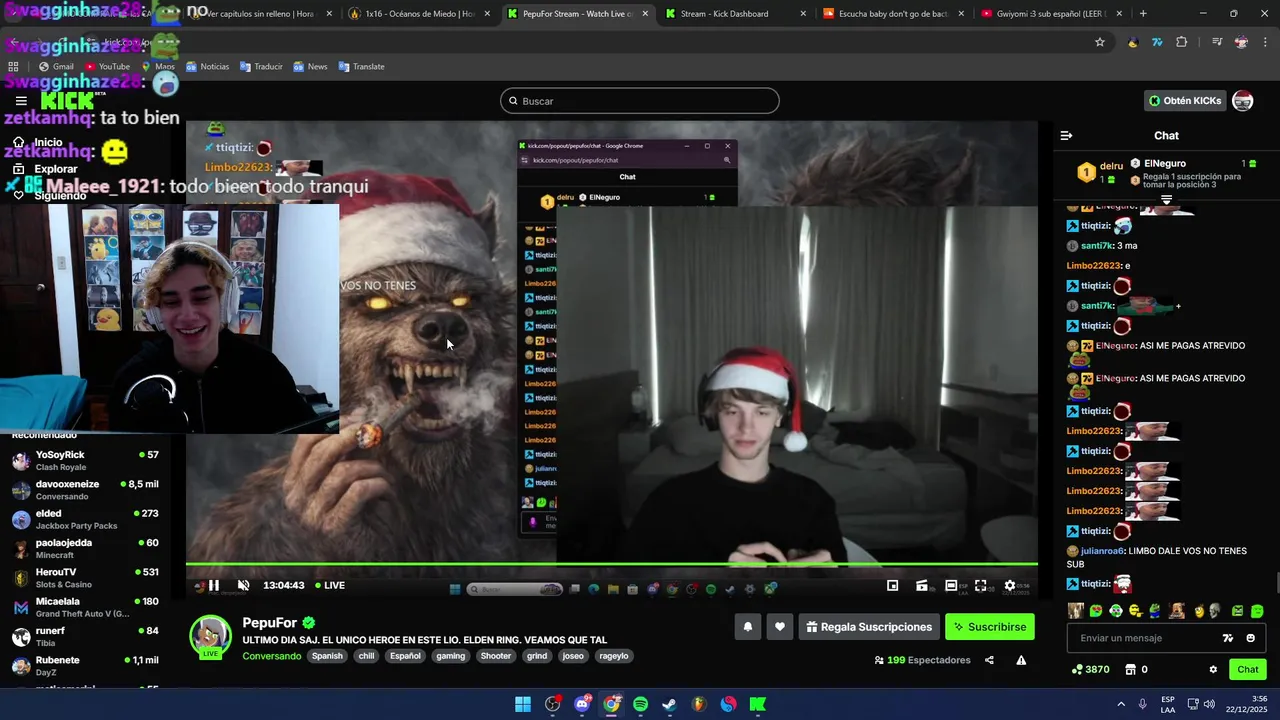Switch to PepuFor Stream browser tab
1280x720 pixels.
(577, 14)
